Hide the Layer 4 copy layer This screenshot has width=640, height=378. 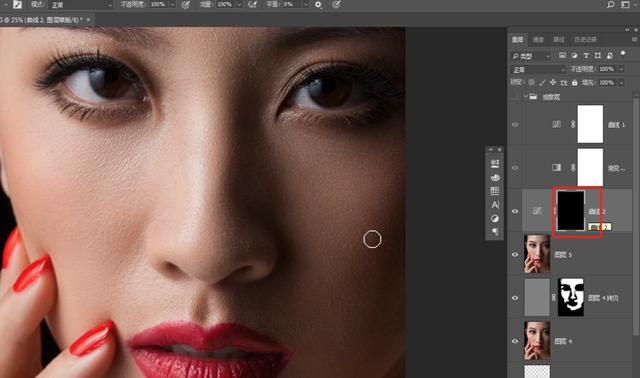[x=515, y=298]
